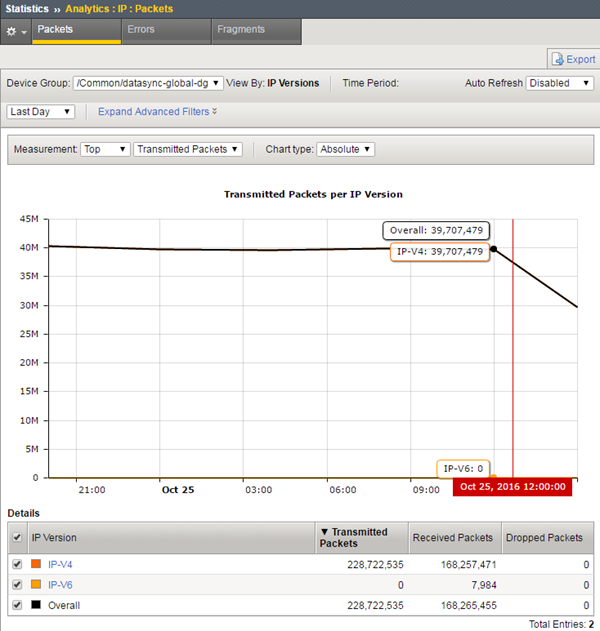Toggle the Overall row checkbox
Image resolution: width=600 pixels, height=631 pixels.
(16, 605)
